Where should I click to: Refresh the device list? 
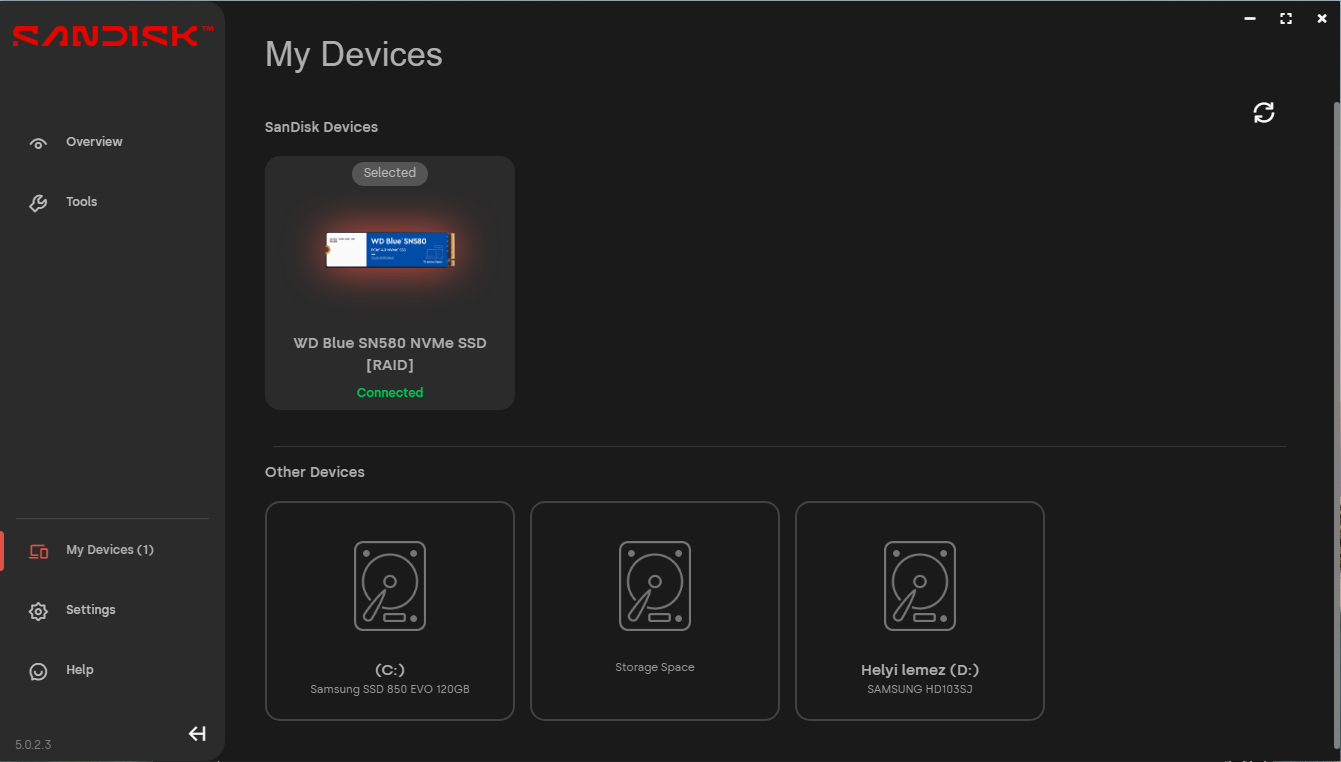[1264, 112]
